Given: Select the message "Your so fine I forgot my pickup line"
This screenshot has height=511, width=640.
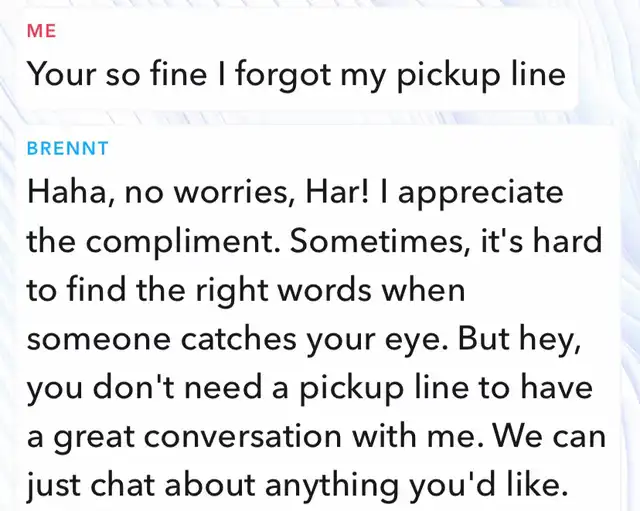Looking at the screenshot, I should tap(296, 74).
